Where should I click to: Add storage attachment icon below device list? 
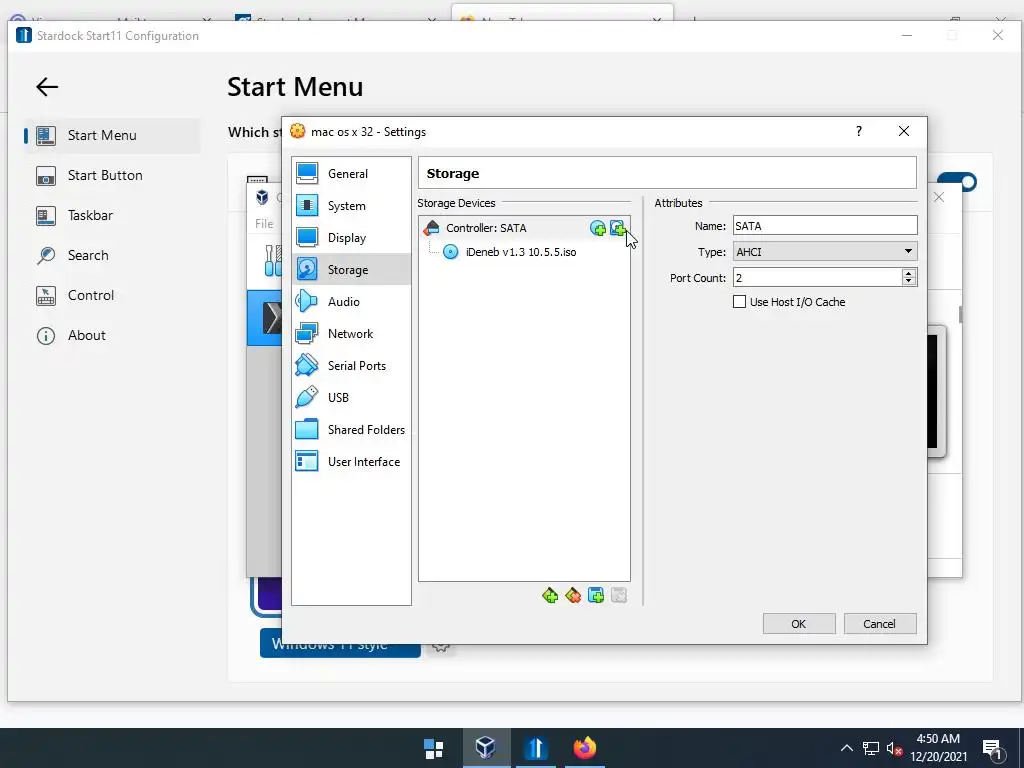pos(596,595)
